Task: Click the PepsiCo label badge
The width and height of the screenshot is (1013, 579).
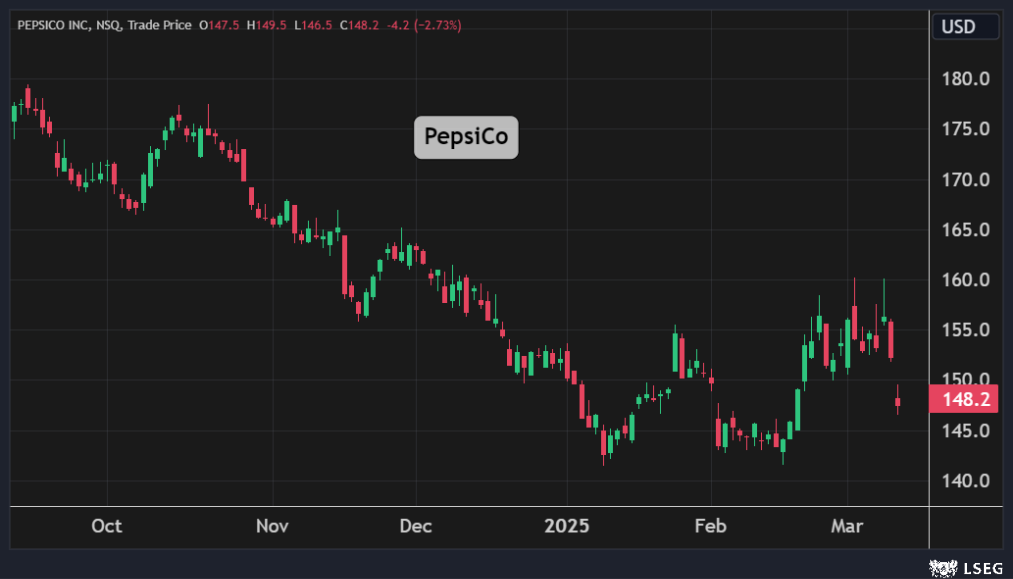Action: [466, 137]
